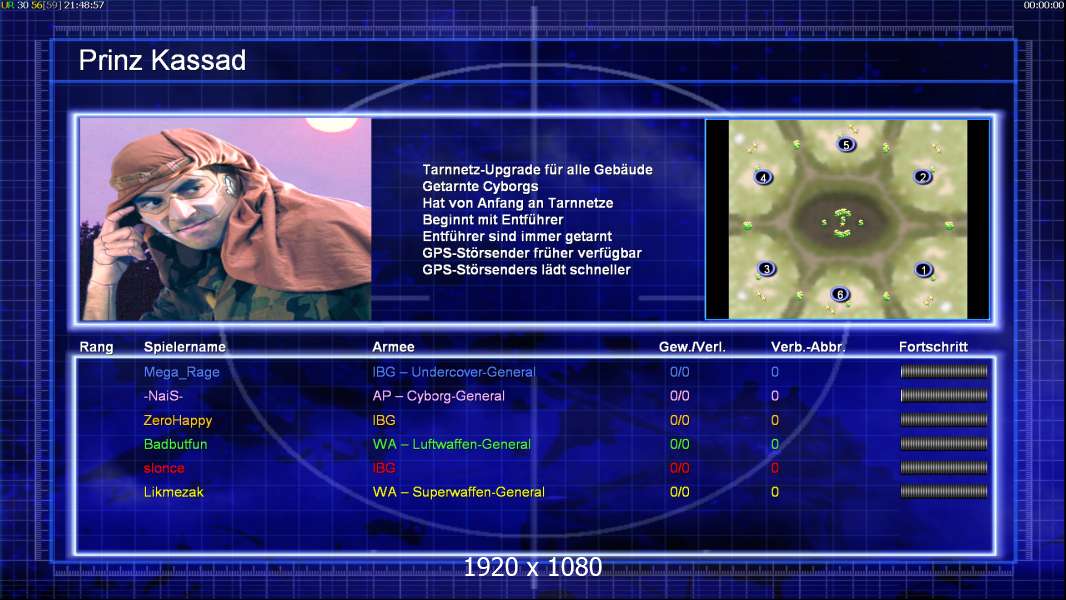This screenshot has width=1066, height=600.
Task: Click the Rang column header
Action: coord(97,347)
